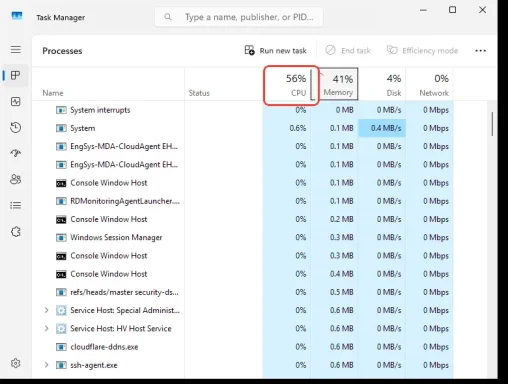
Task: Open the Startup apps icon in sidebar
Action: point(16,153)
